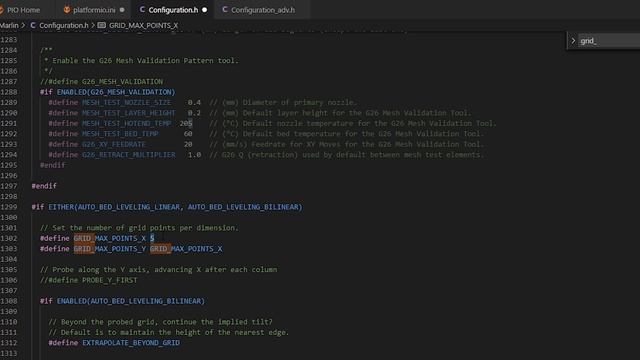Expand the find widget replace toggle chevron
Viewport: 640px width, 360px height.
[x=573, y=41]
